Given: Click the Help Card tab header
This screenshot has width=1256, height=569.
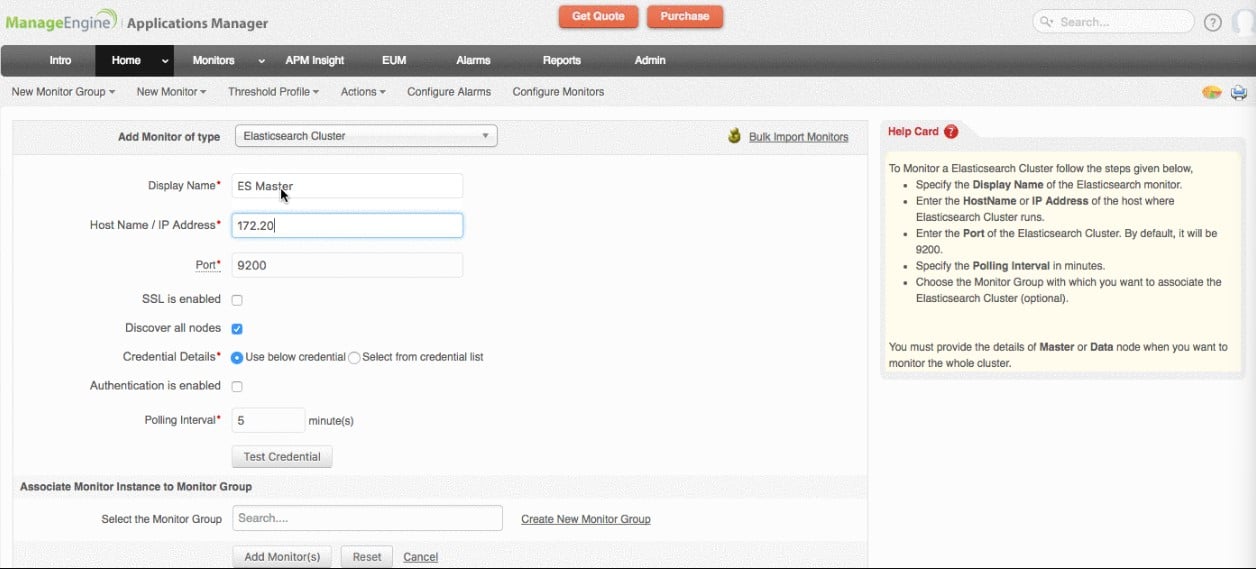Looking at the screenshot, I should pos(922,132).
